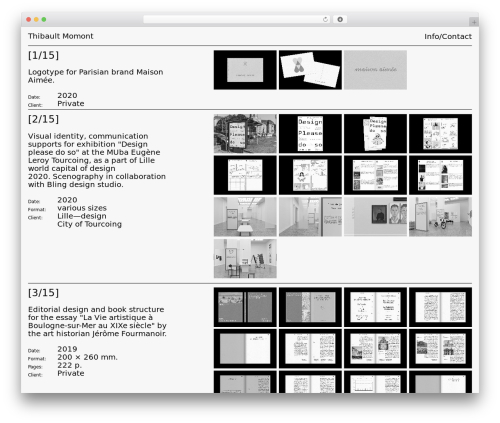Screen dimensions: 500x423
Task: Open grey book covers thumbnail in project 3
Action: [245, 307]
